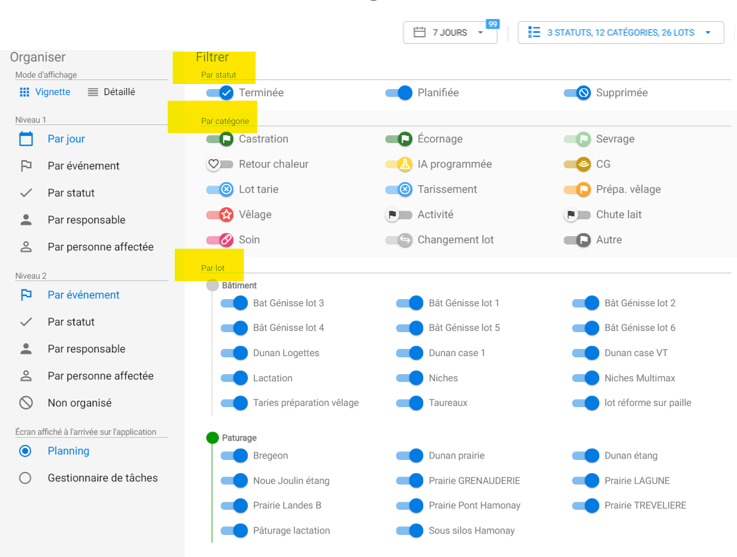The image size is (737, 557).
Task: Toggle the Lot tarie category switch
Action: point(220,189)
